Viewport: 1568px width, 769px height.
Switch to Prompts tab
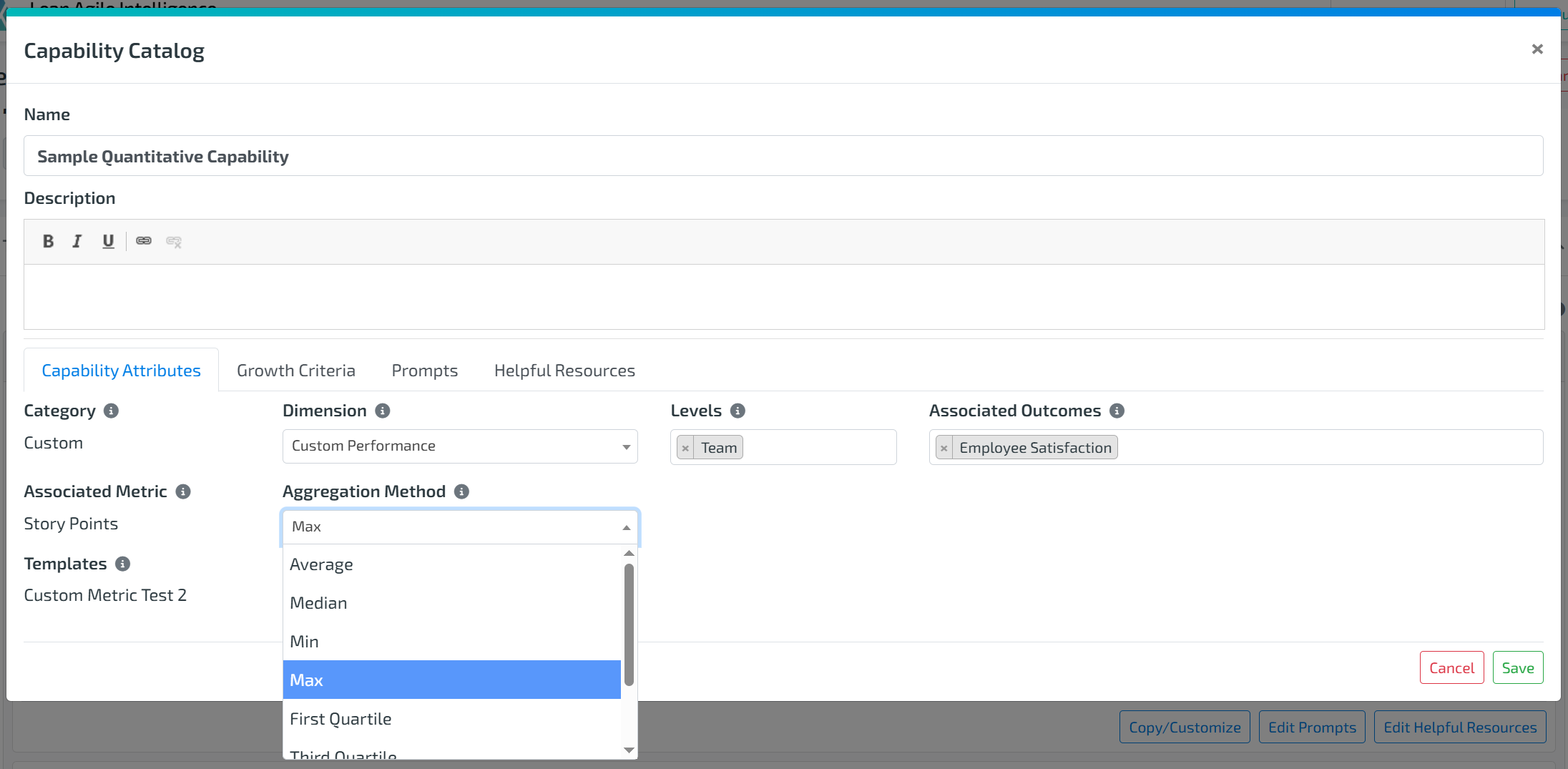[425, 371]
